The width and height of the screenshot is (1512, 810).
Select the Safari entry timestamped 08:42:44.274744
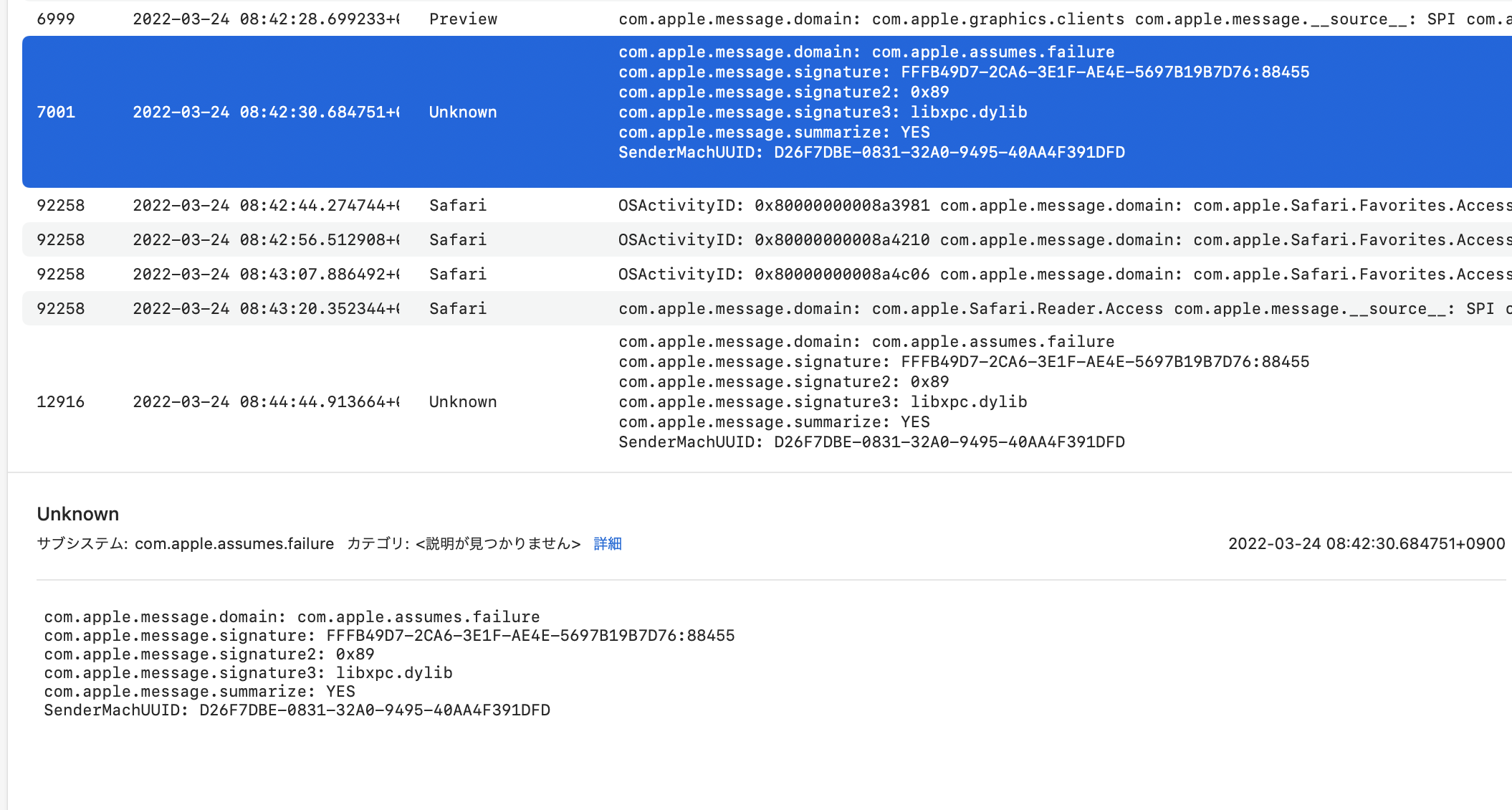click(266, 206)
